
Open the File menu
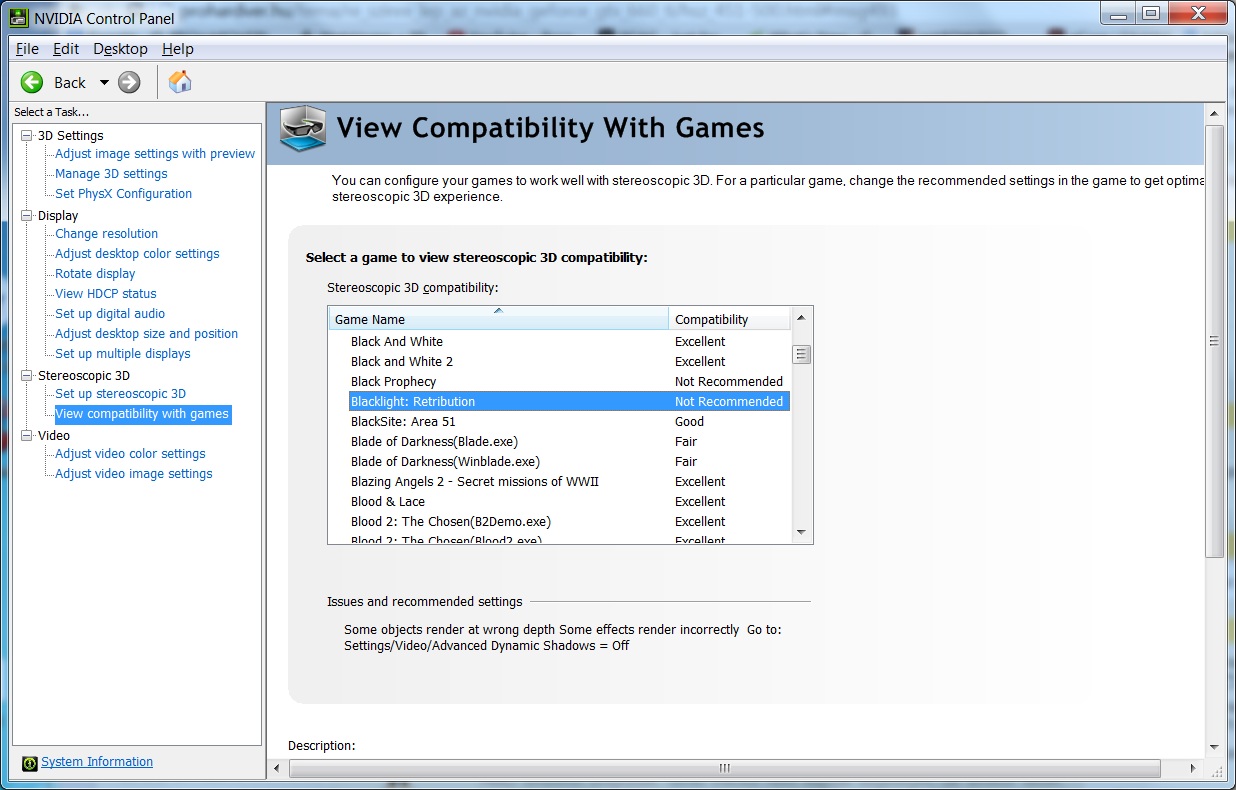tap(27, 49)
